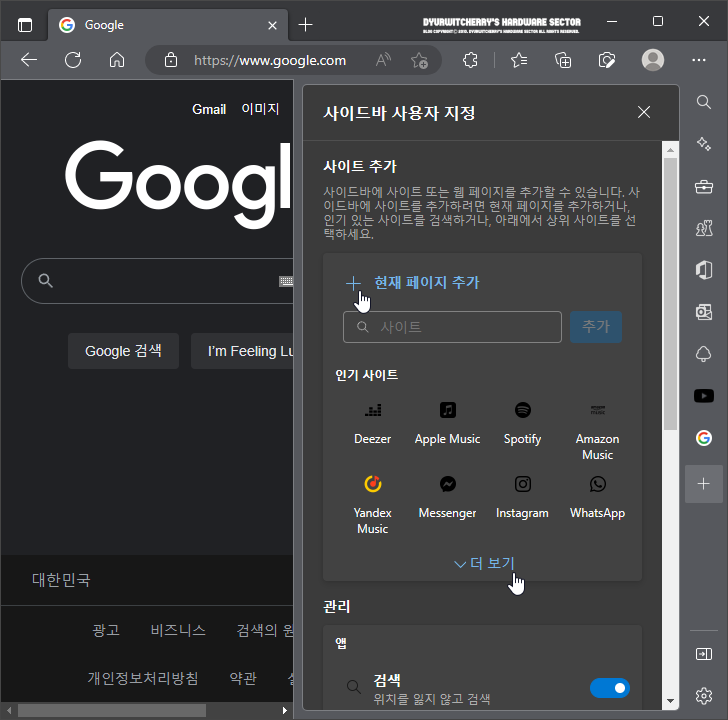Click Google 검색 button
The height and width of the screenshot is (720, 728).
point(123,351)
